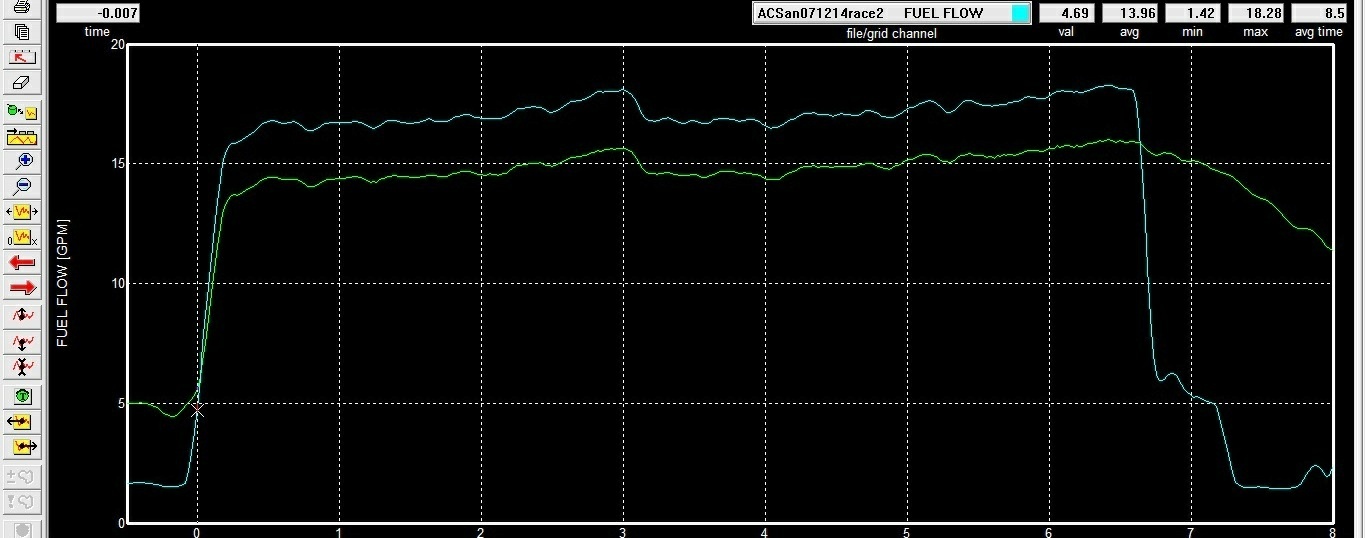Image resolution: width=1366 pixels, height=538 pixels.
Task: Click the zero-to-x graph reset icon
Action: click(22, 238)
